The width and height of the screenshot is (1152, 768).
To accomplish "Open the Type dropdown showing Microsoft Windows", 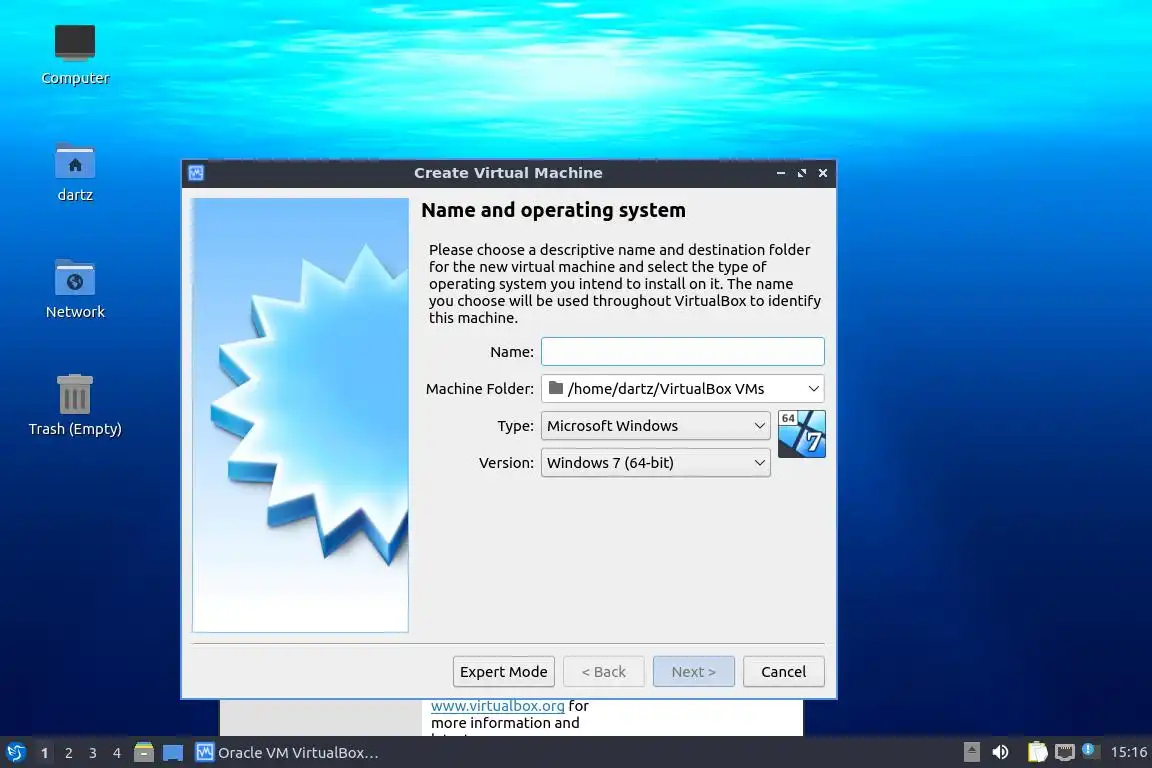I will 655,426.
